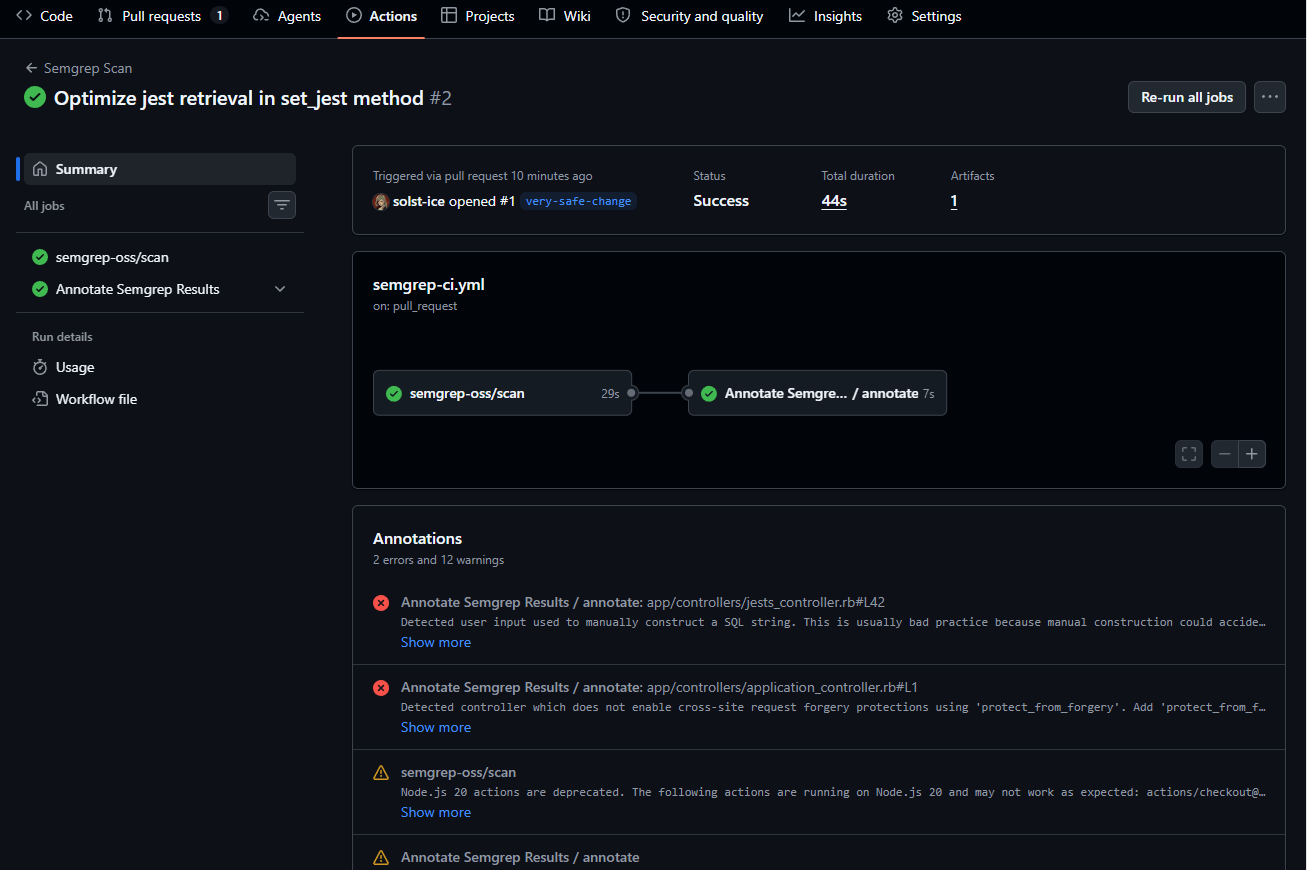The height and width of the screenshot is (871, 1307).
Task: Click the green success icon beside run title
Action: coord(35,97)
